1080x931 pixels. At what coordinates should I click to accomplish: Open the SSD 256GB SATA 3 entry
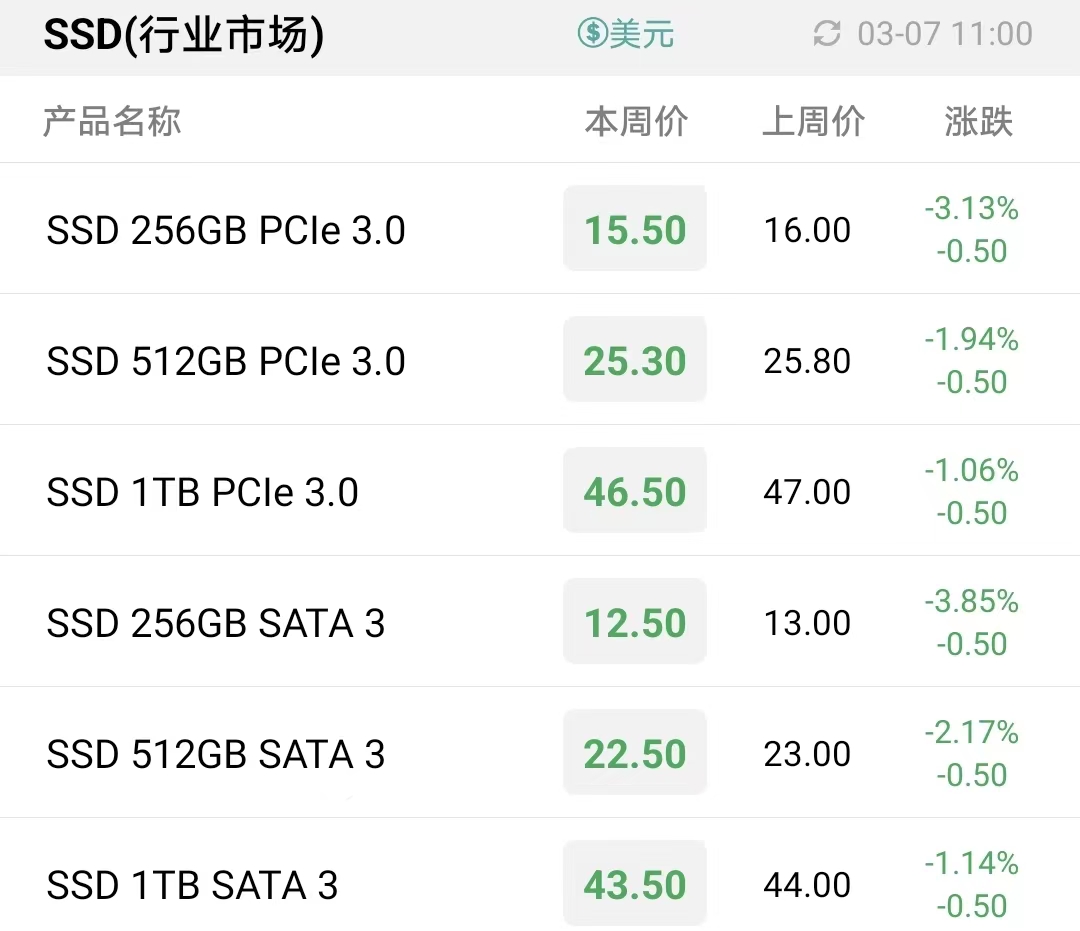point(540,622)
